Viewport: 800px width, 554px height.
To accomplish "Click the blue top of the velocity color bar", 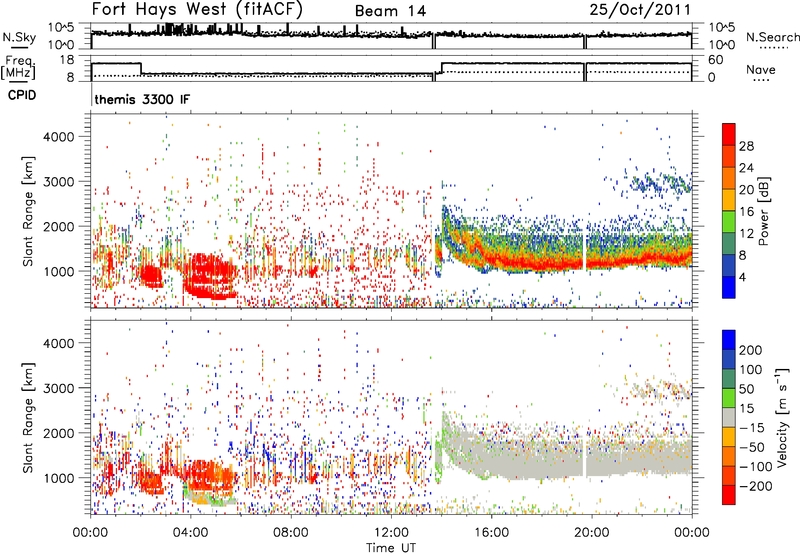I will click(729, 340).
